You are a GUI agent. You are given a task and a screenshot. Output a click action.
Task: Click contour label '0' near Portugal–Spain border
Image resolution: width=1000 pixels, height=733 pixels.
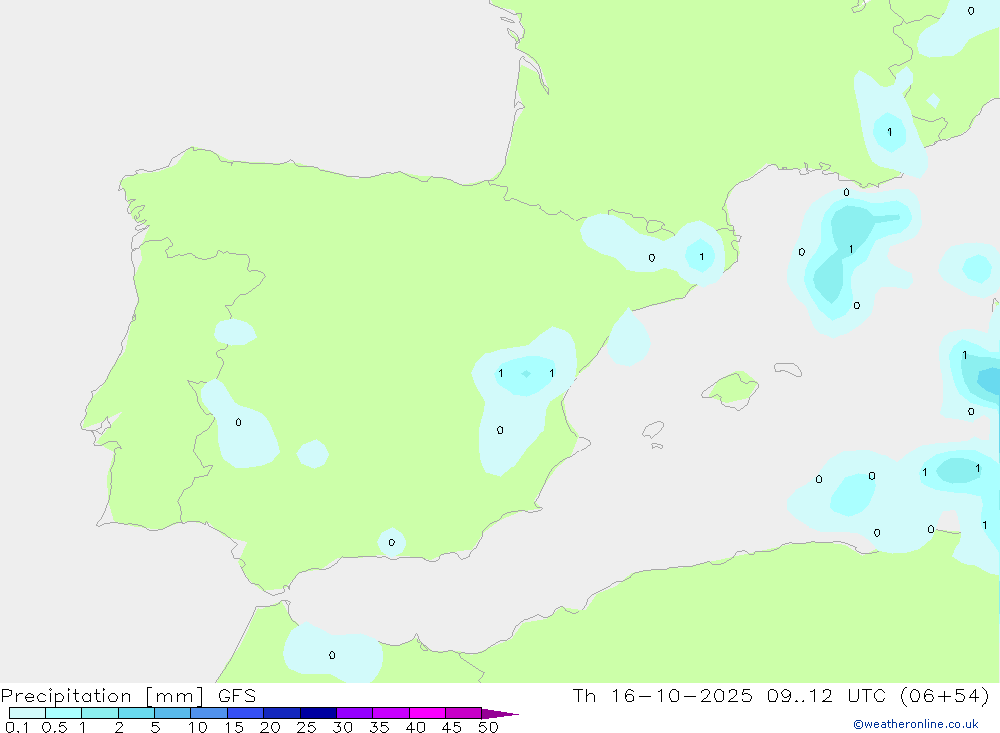click(x=239, y=422)
